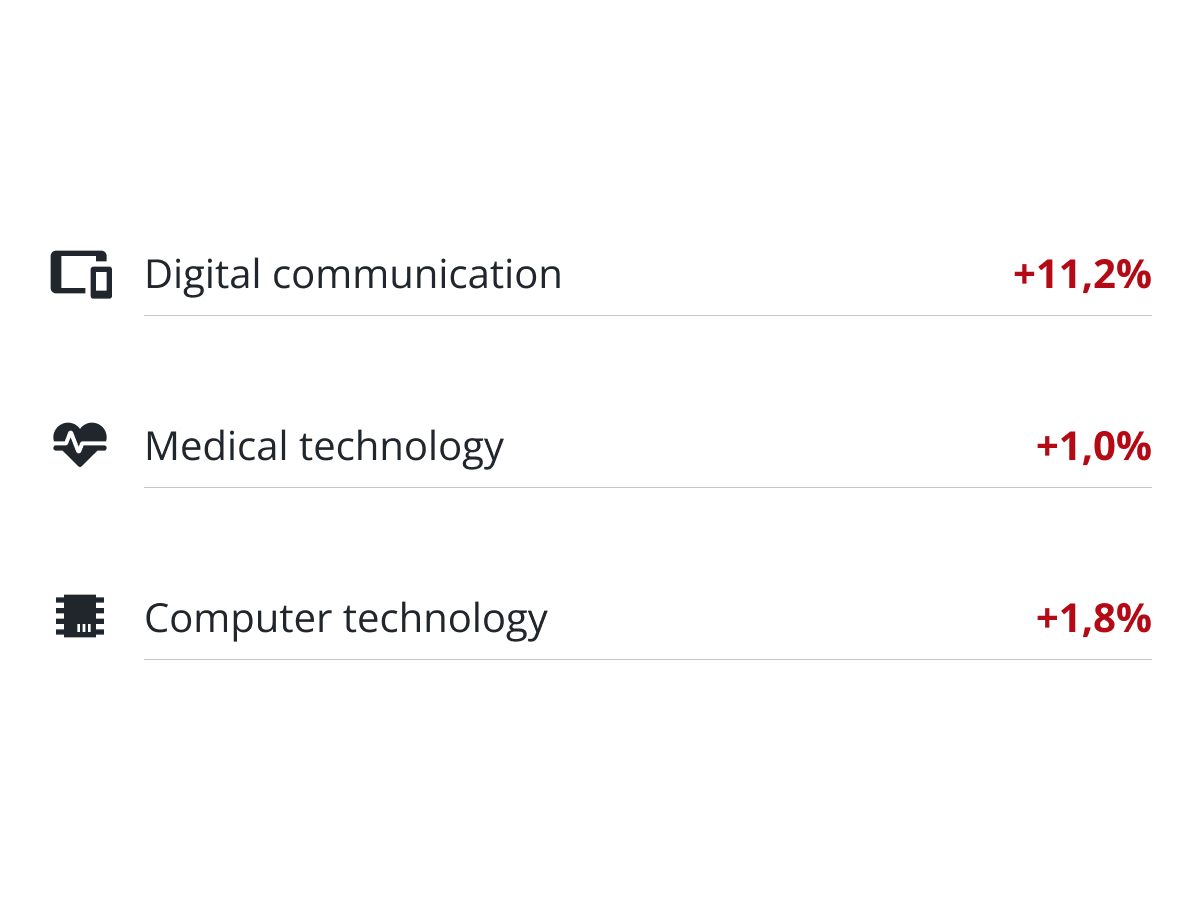This screenshot has width=1200, height=900.
Task: Click the divider line under Digital communication
Action: click(648, 315)
